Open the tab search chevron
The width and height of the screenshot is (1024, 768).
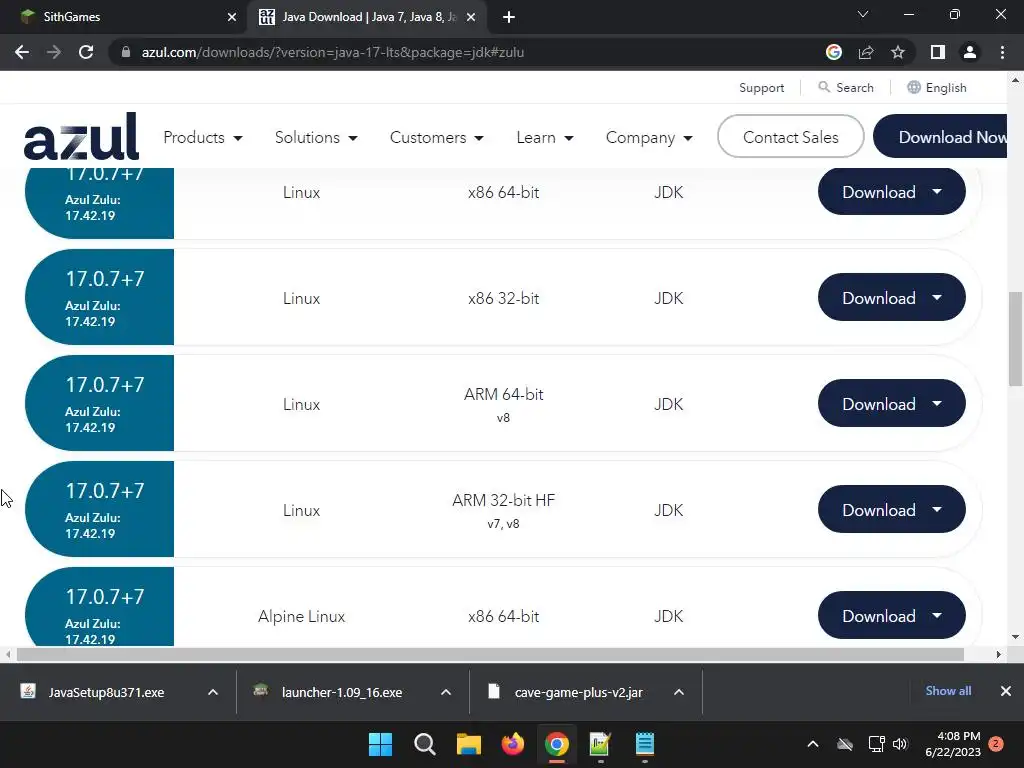pos(863,14)
